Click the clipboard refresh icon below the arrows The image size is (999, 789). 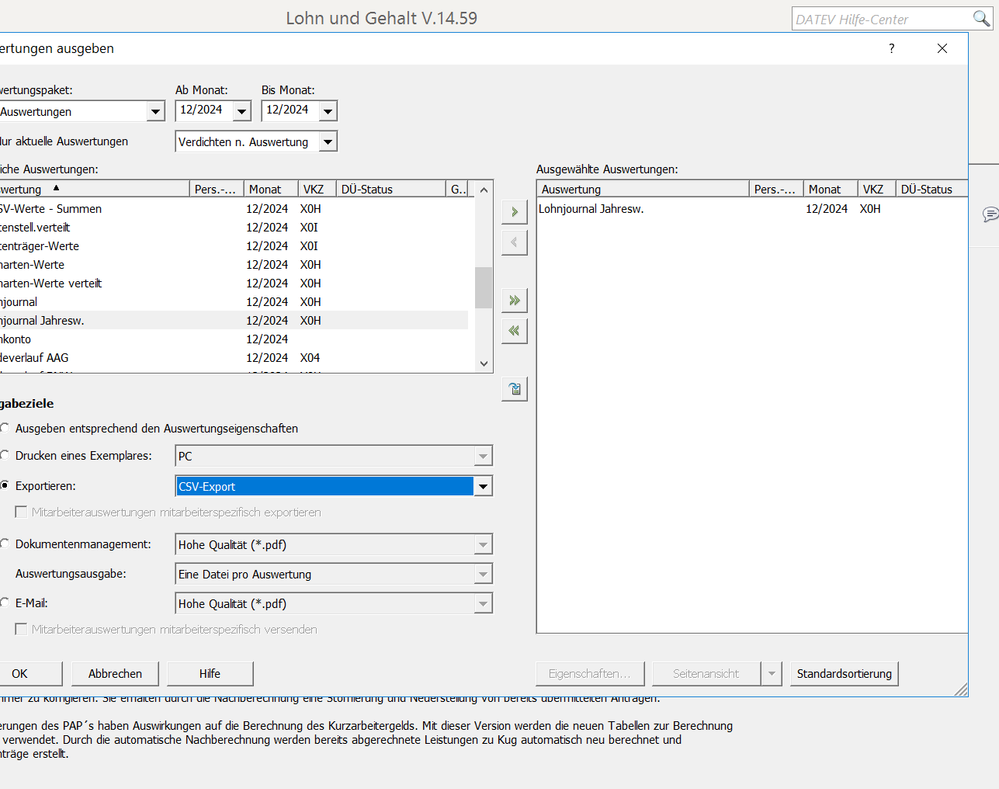pos(514,389)
